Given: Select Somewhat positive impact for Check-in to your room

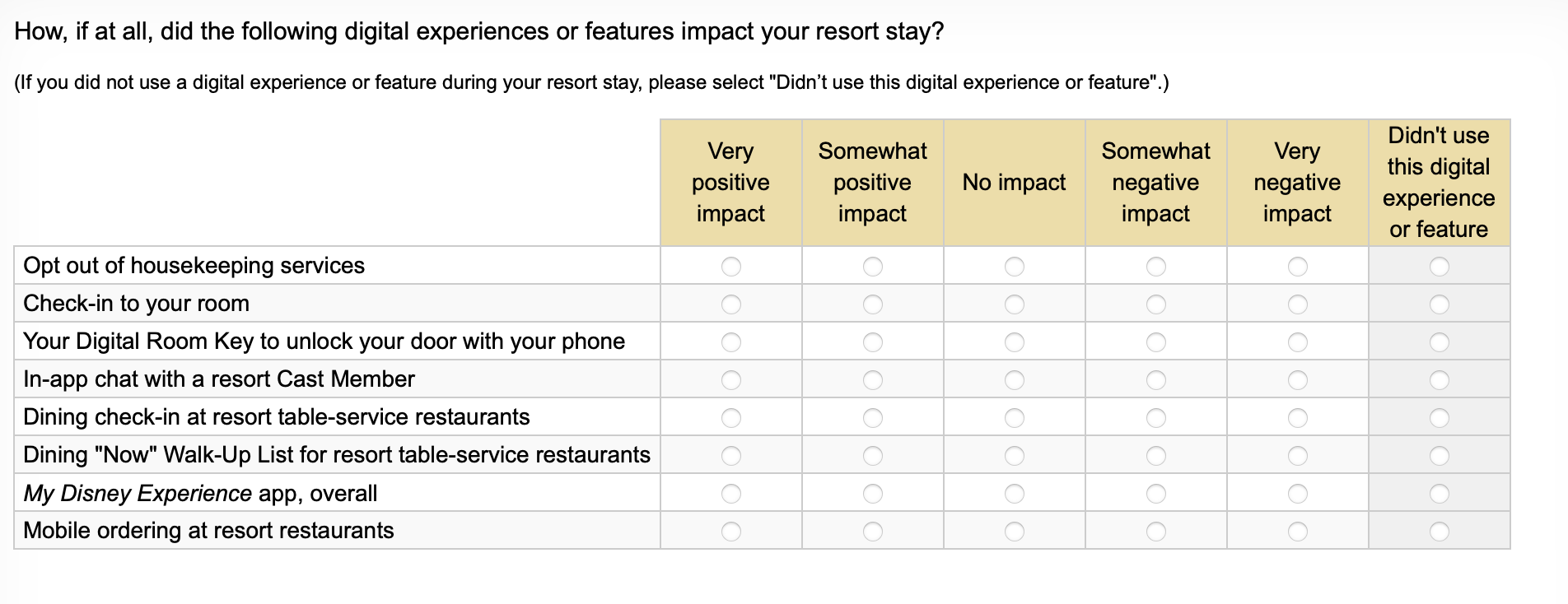Looking at the screenshot, I should [x=872, y=304].
